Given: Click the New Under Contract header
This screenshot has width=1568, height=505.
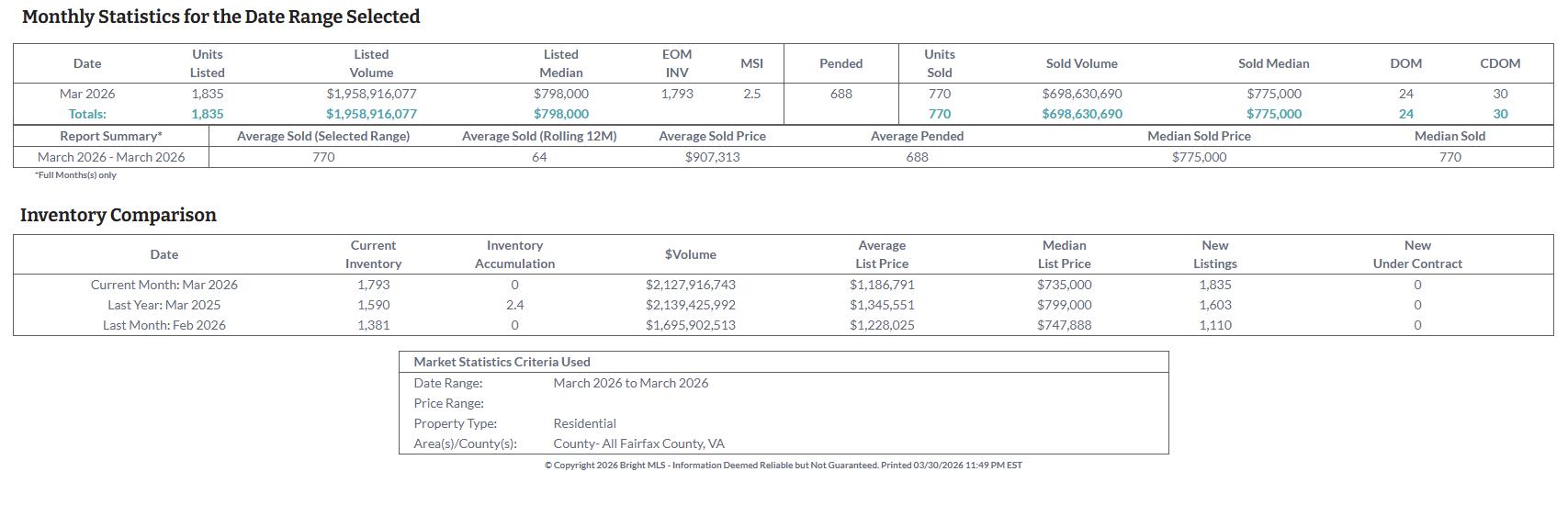Looking at the screenshot, I should click(x=1416, y=254).
